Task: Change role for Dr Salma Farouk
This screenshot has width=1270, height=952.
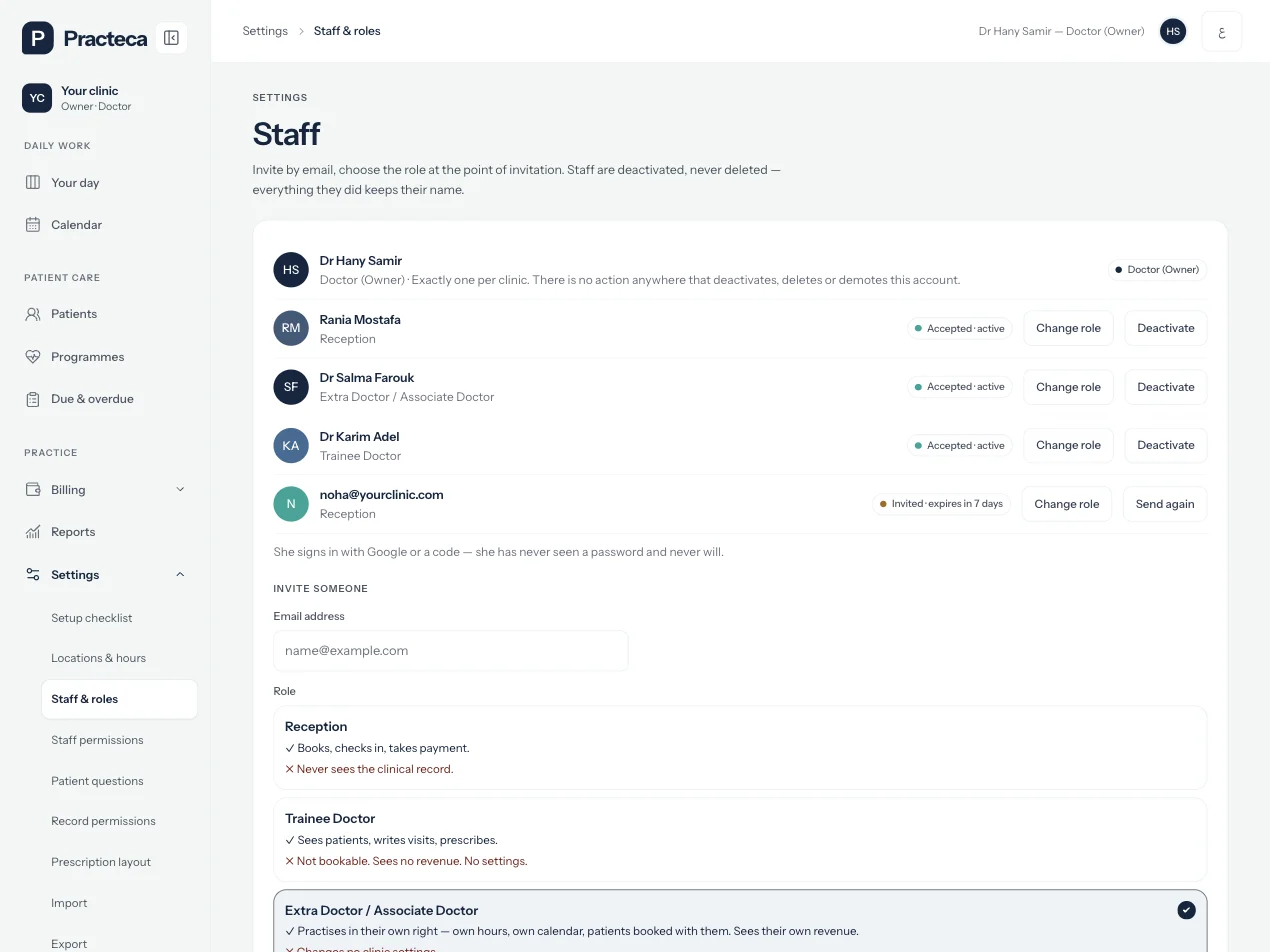Action: pos(1068,387)
